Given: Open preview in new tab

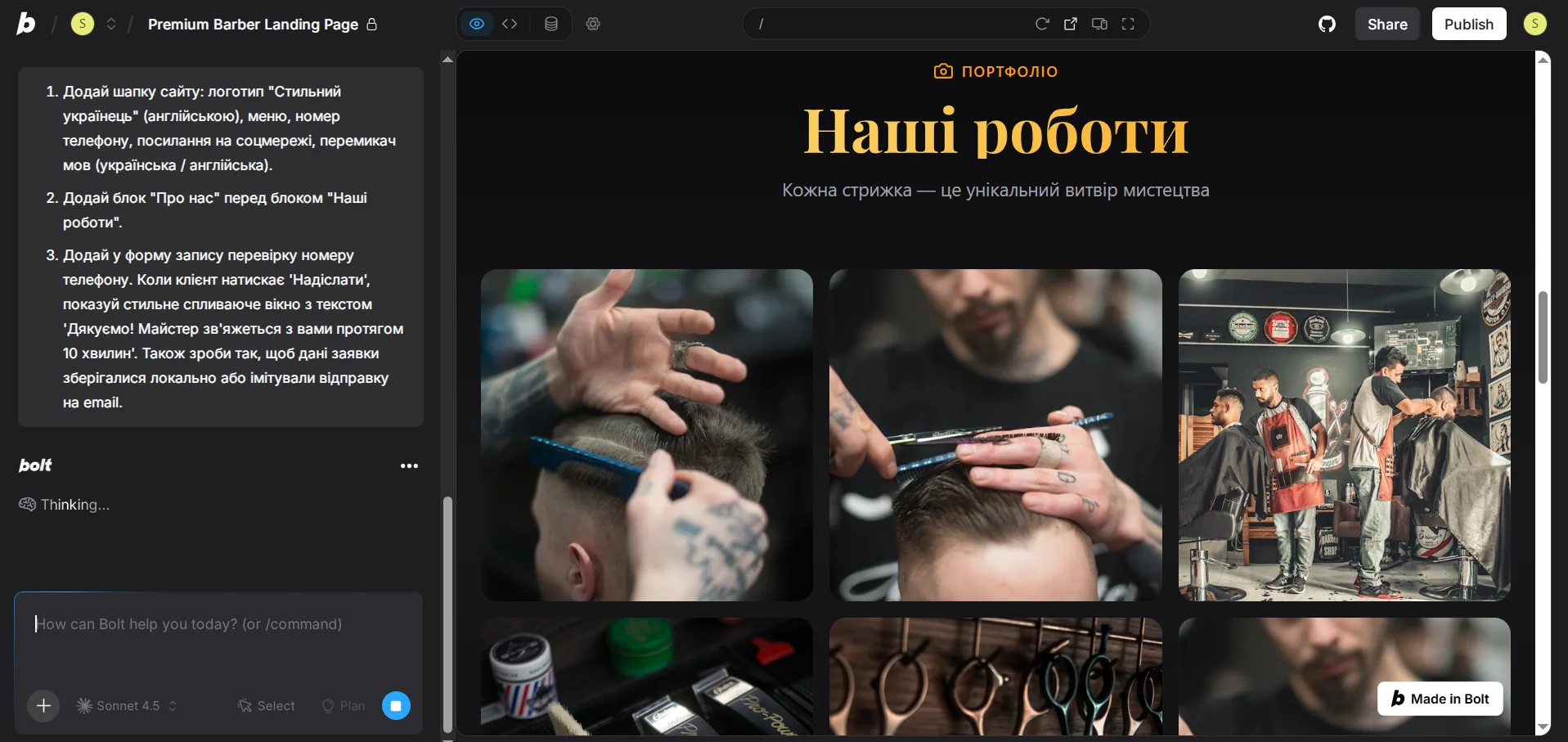Looking at the screenshot, I should pyautogui.click(x=1071, y=24).
